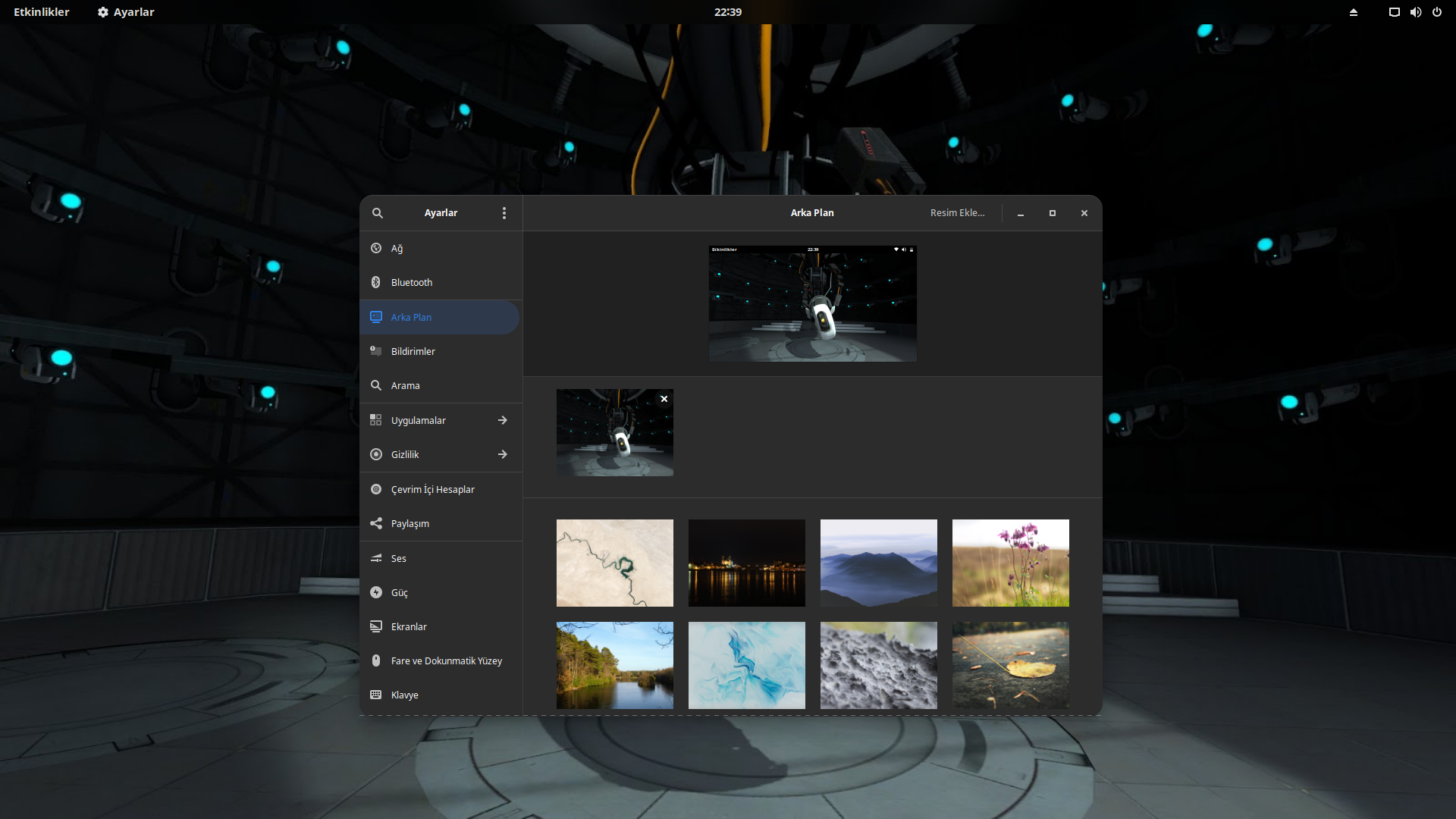This screenshot has width=1456, height=819.
Task: Click the Bluetooth settings icon
Action: click(376, 282)
